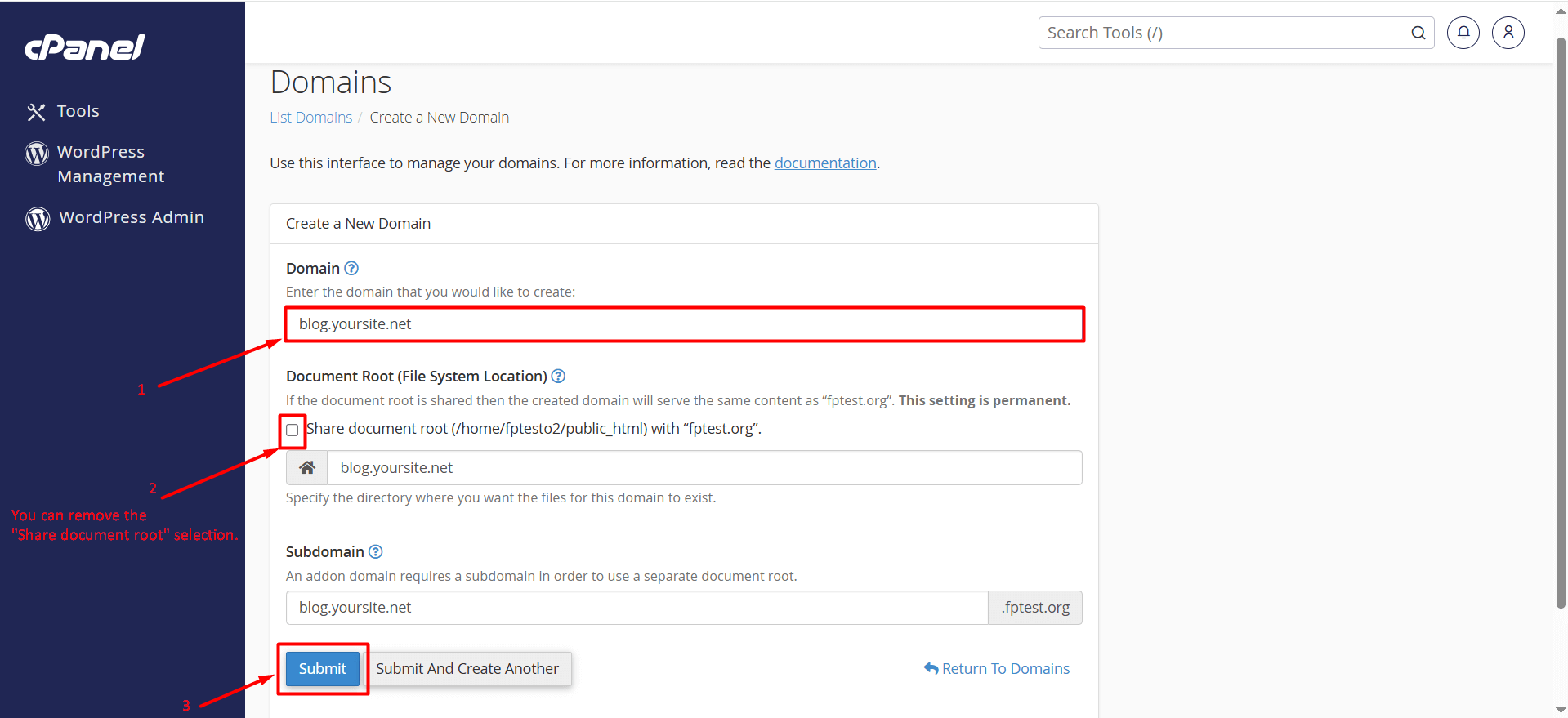The image size is (1568, 718).
Task: Click the Subdomain help question icon
Action: click(x=376, y=552)
